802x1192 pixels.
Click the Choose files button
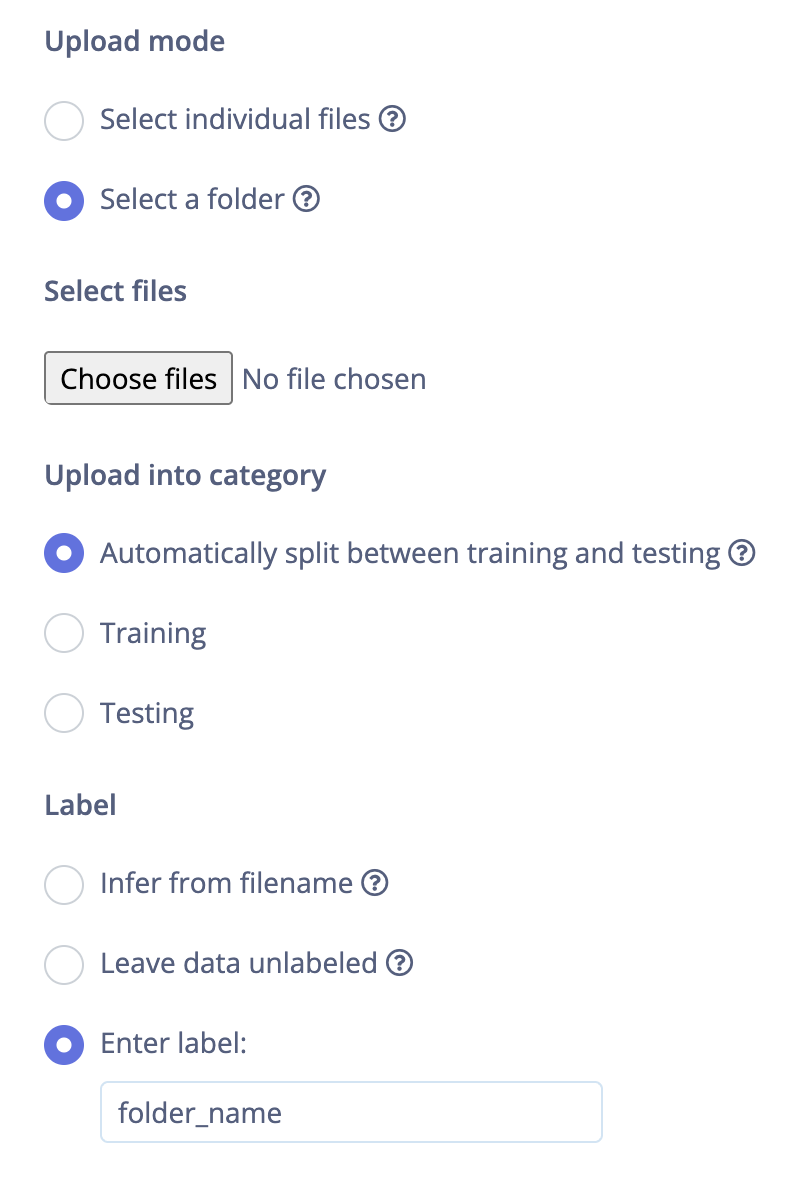(139, 378)
